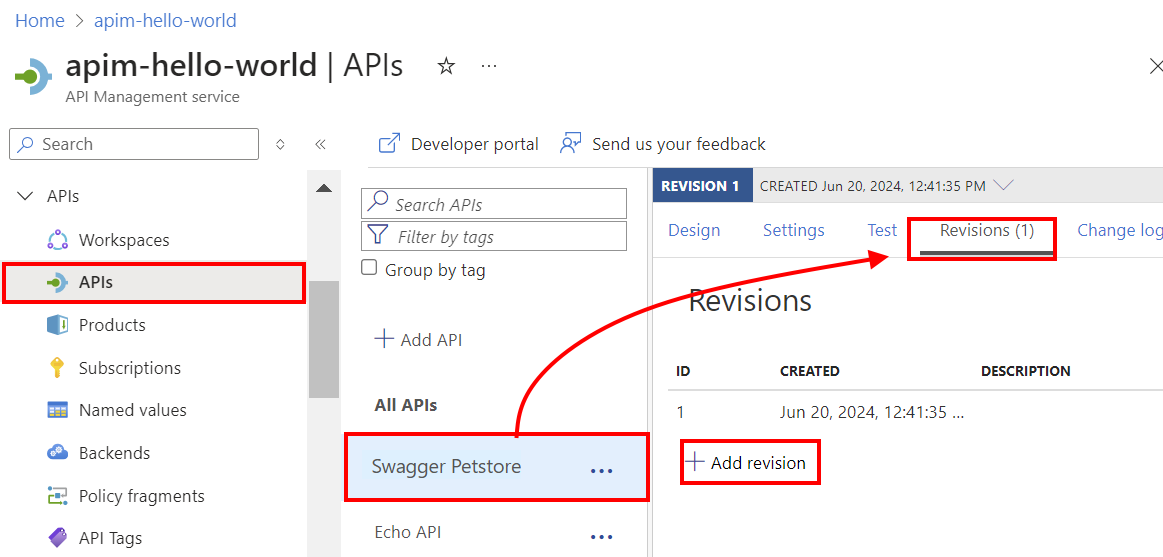This screenshot has width=1163, height=557.
Task: Click the Search APIs magnifier icon
Action: [378, 202]
